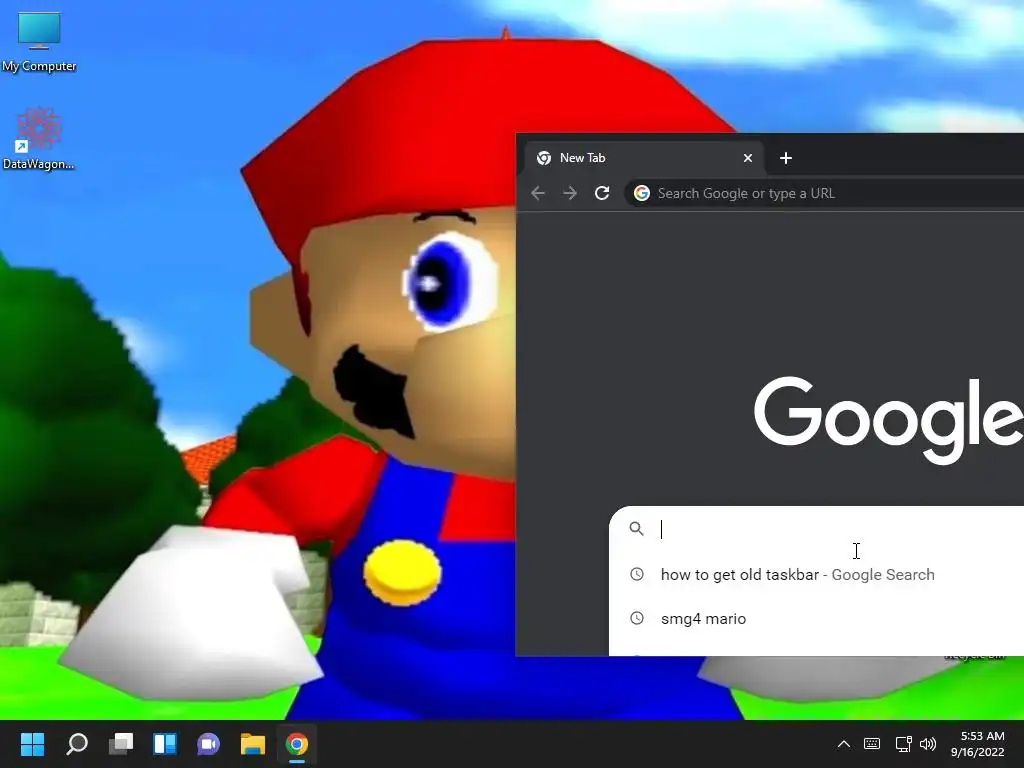This screenshot has width=1024, height=768.
Task: Click history clock icon beside 'smg4 mario'
Action: click(637, 618)
